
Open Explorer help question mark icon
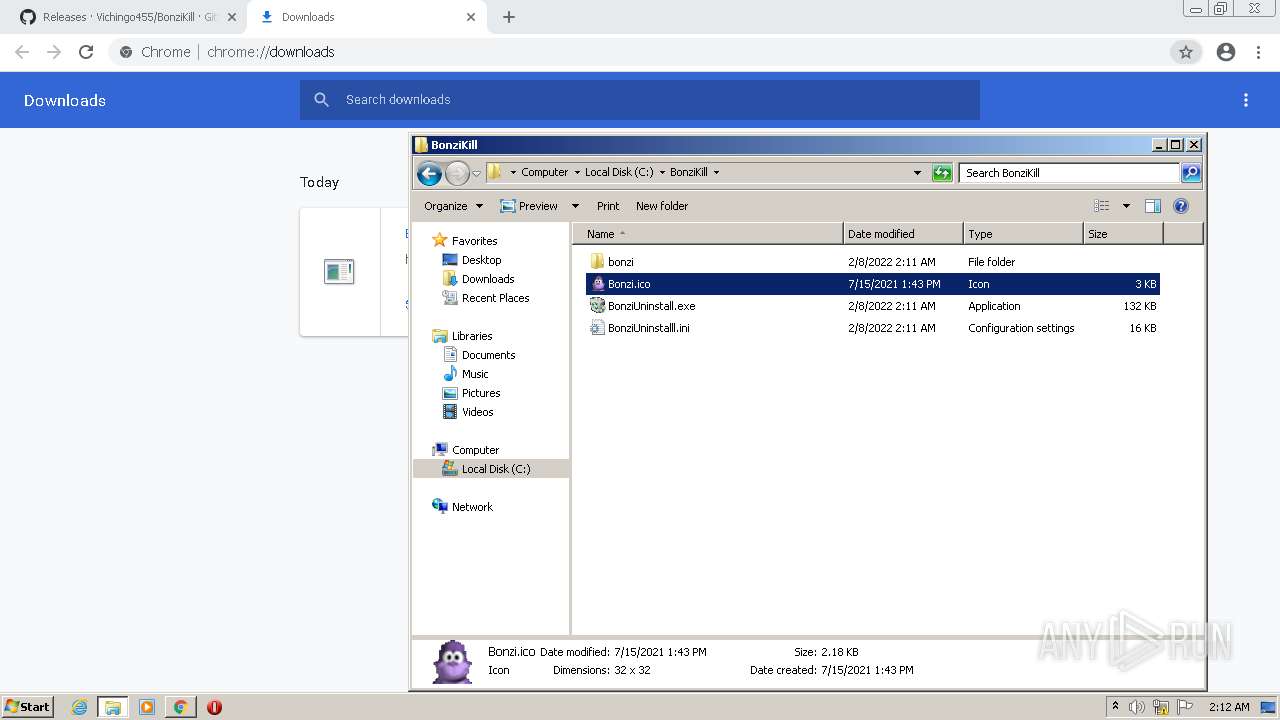[x=1181, y=206]
